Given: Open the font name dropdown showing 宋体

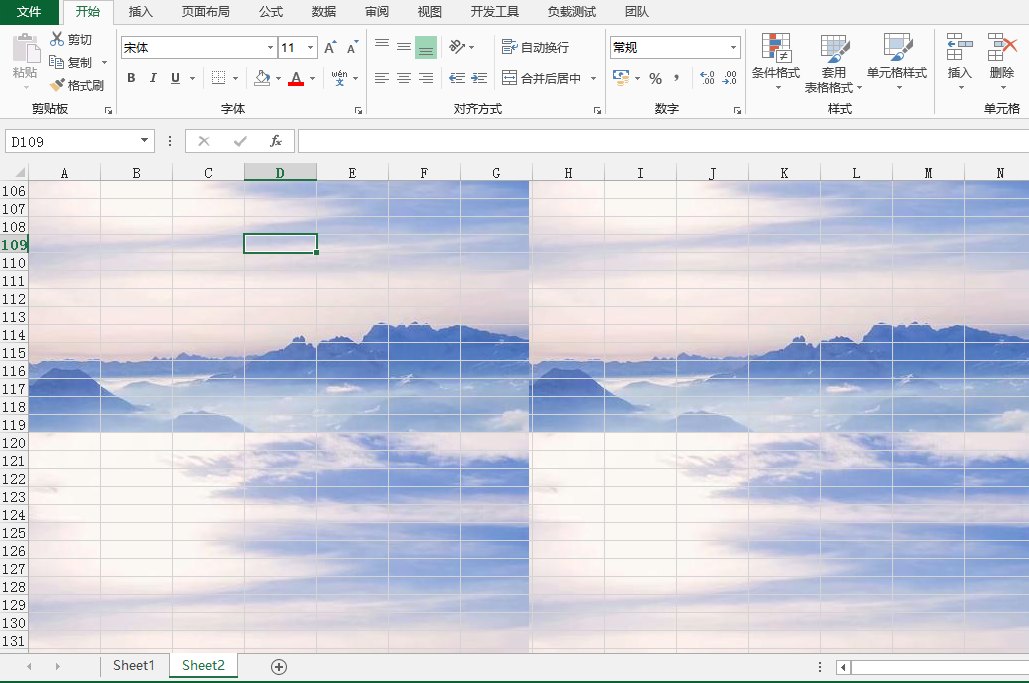Looking at the screenshot, I should [269, 47].
